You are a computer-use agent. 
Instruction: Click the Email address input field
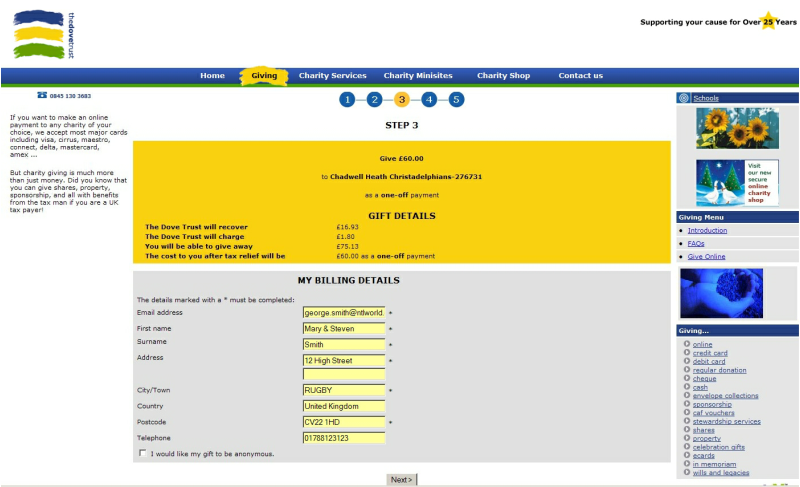[x=344, y=312]
